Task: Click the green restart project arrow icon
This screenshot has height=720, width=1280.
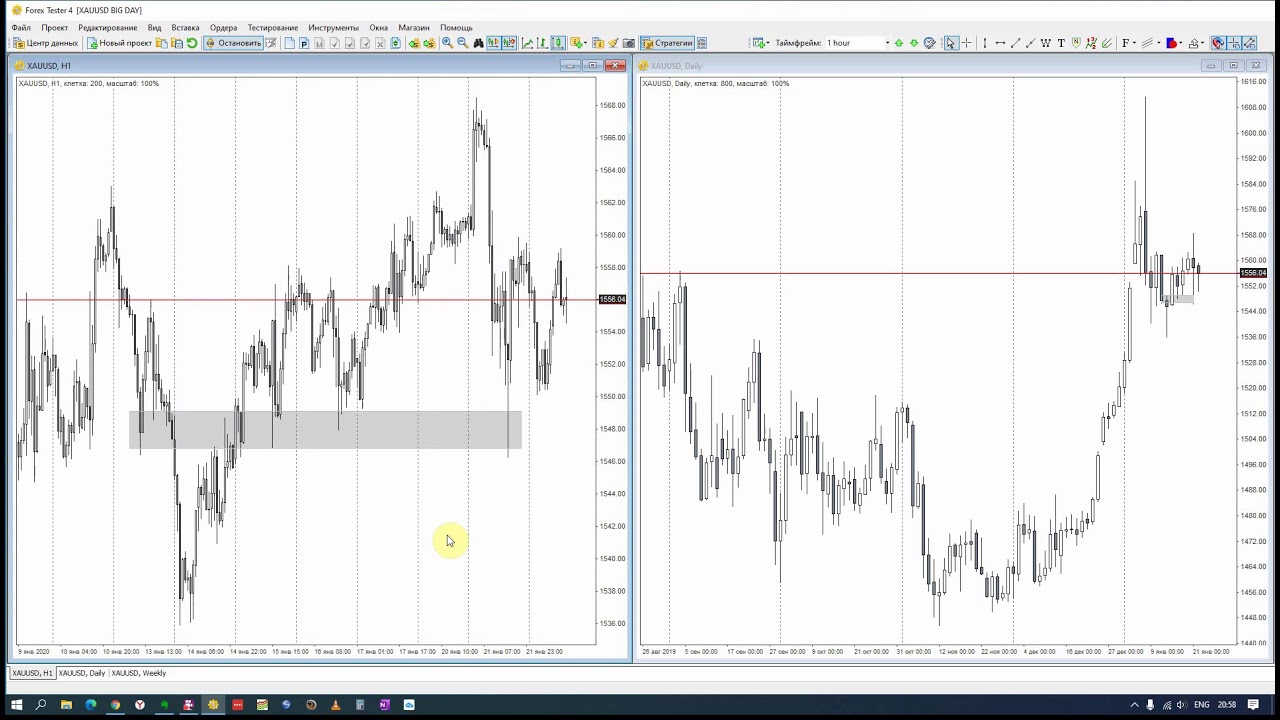Action: 191,43
